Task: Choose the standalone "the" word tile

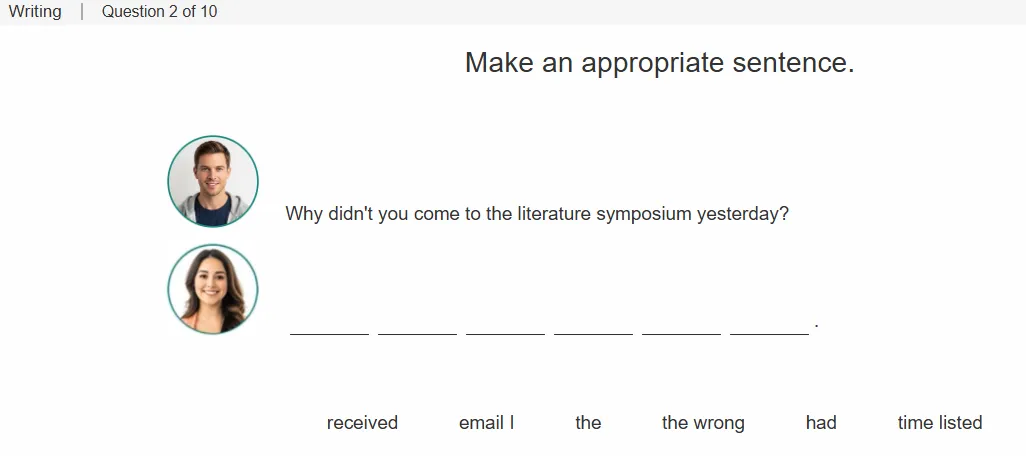Action: (588, 423)
